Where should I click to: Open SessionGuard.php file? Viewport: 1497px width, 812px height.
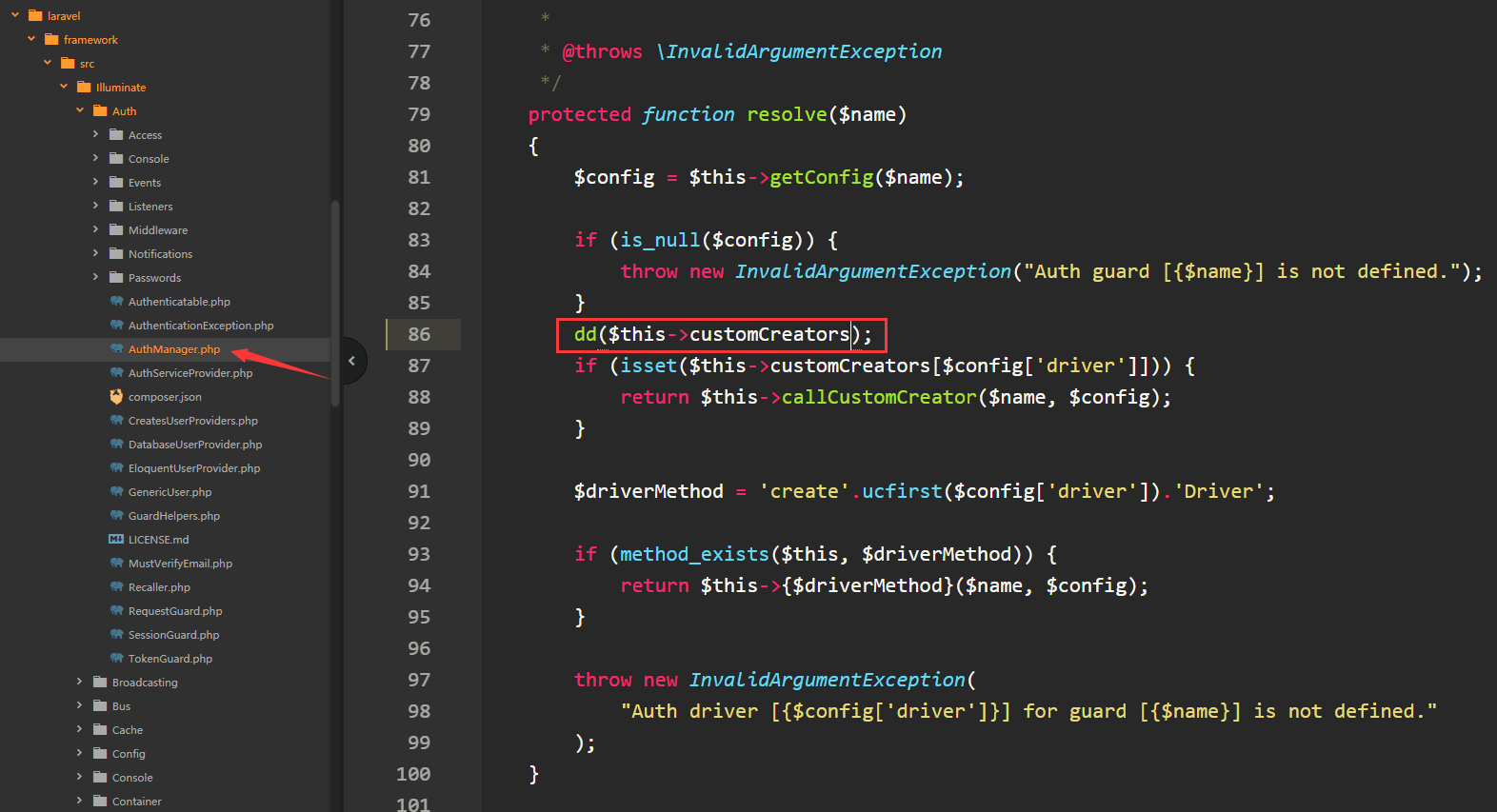point(173,635)
